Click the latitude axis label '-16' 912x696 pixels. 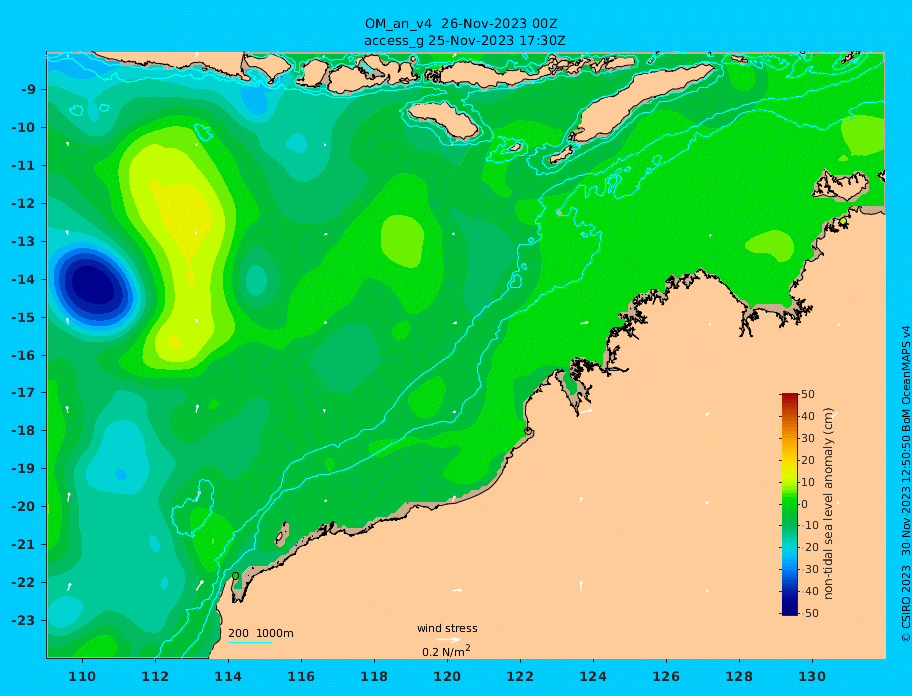[x=24, y=355]
